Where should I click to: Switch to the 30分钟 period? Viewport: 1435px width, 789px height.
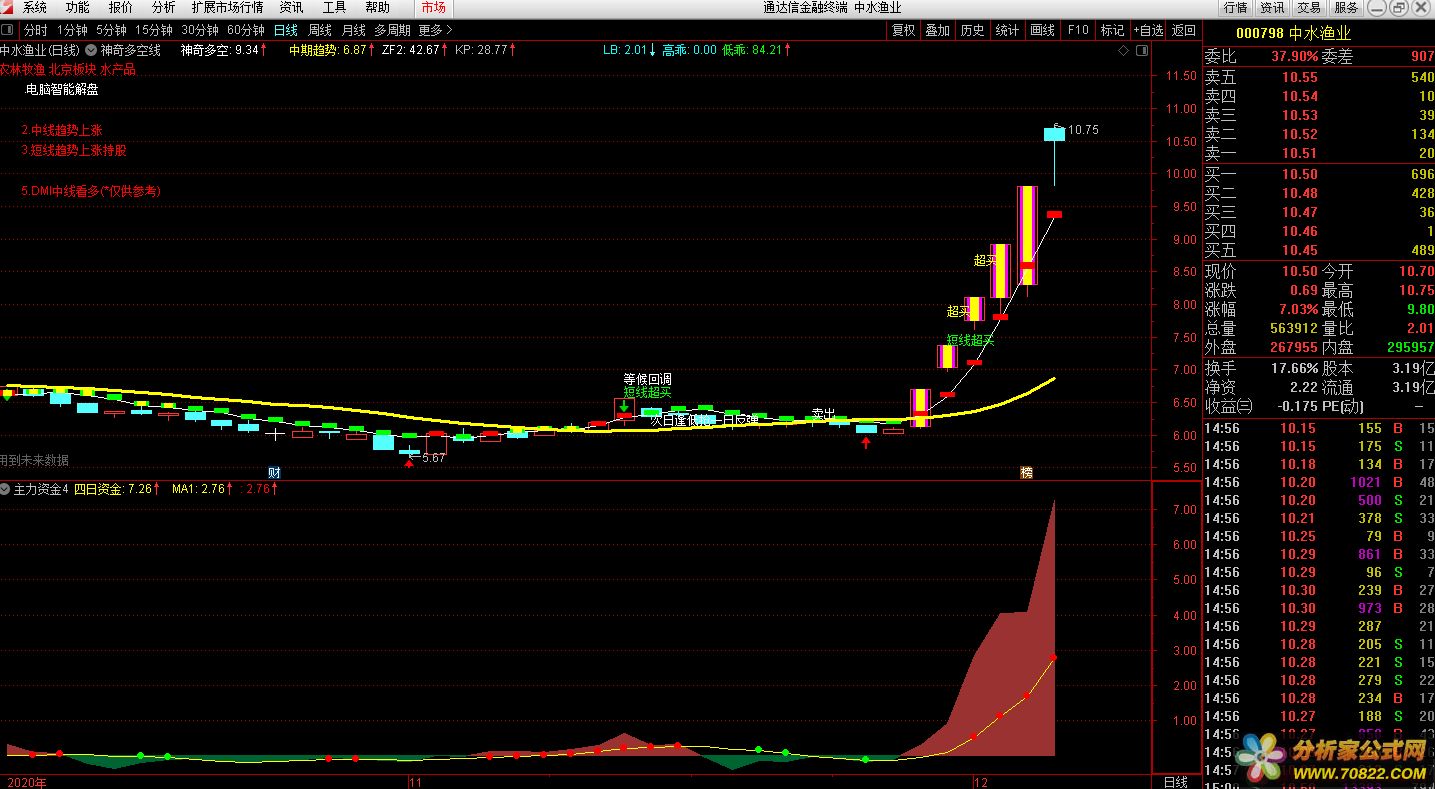tap(200, 30)
